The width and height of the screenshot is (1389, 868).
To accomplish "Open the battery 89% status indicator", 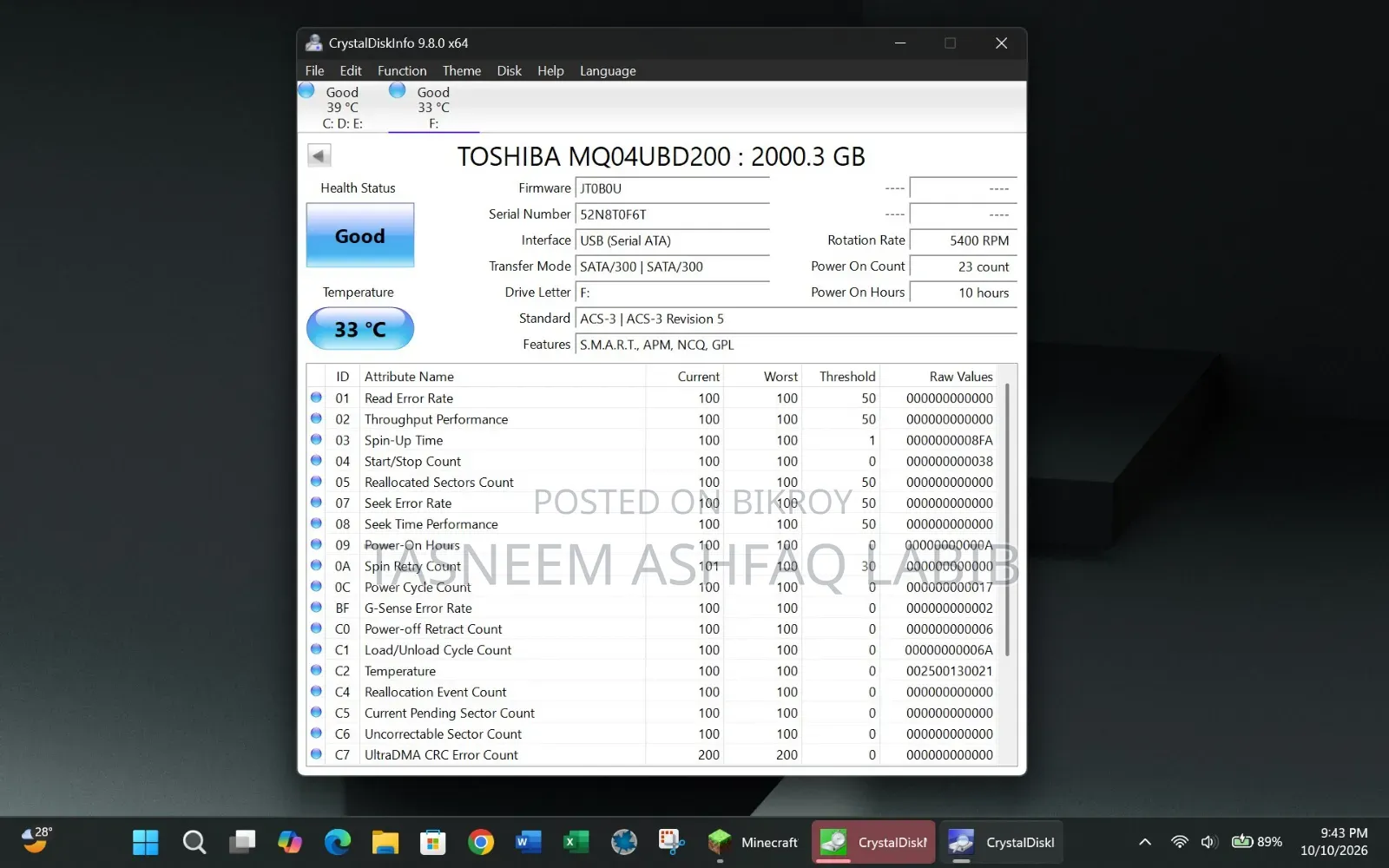I will [x=1256, y=842].
